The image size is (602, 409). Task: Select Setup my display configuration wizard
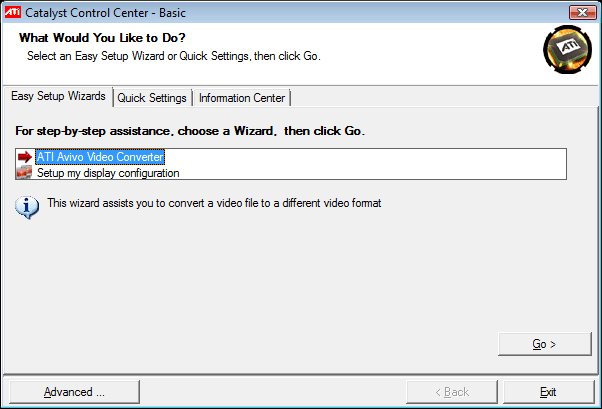click(108, 173)
